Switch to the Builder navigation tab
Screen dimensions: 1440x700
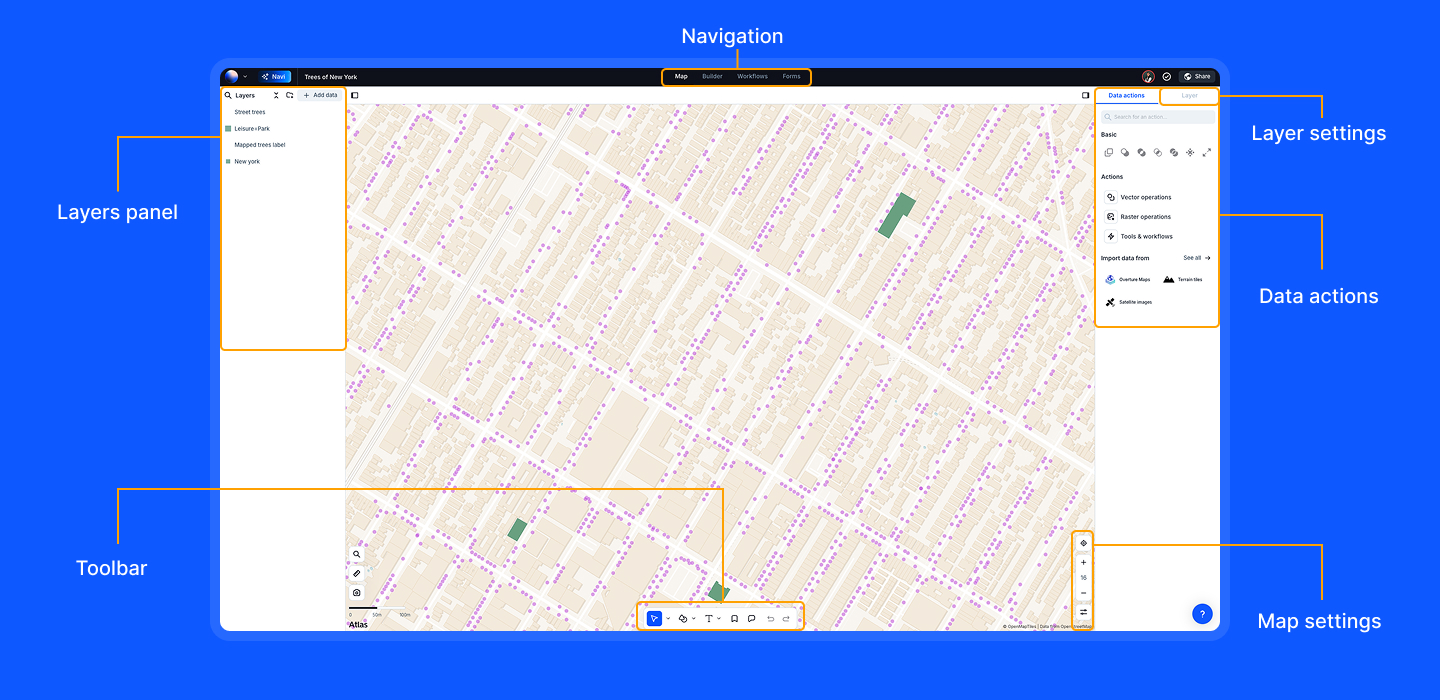712,77
